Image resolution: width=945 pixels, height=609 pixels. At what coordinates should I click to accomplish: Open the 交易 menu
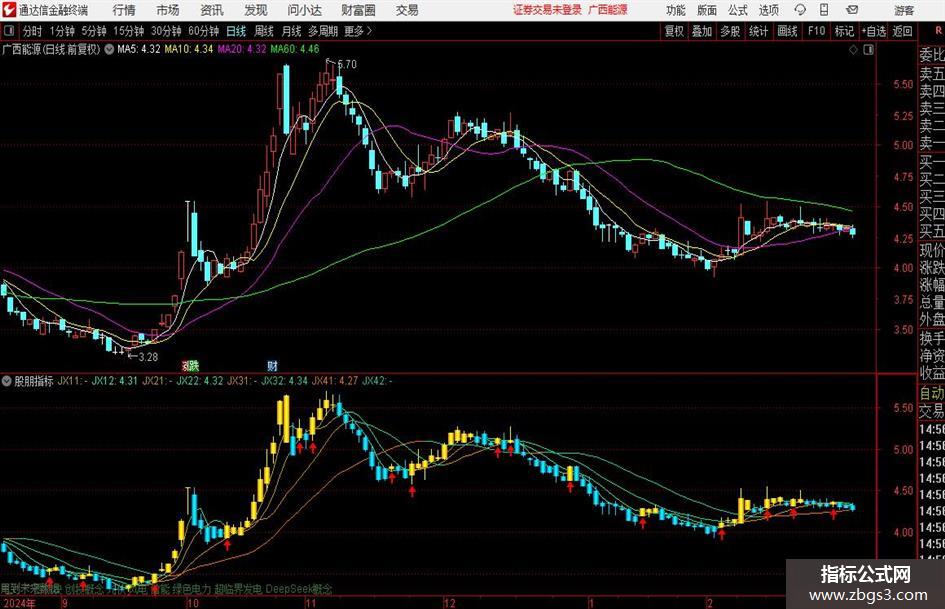407,10
